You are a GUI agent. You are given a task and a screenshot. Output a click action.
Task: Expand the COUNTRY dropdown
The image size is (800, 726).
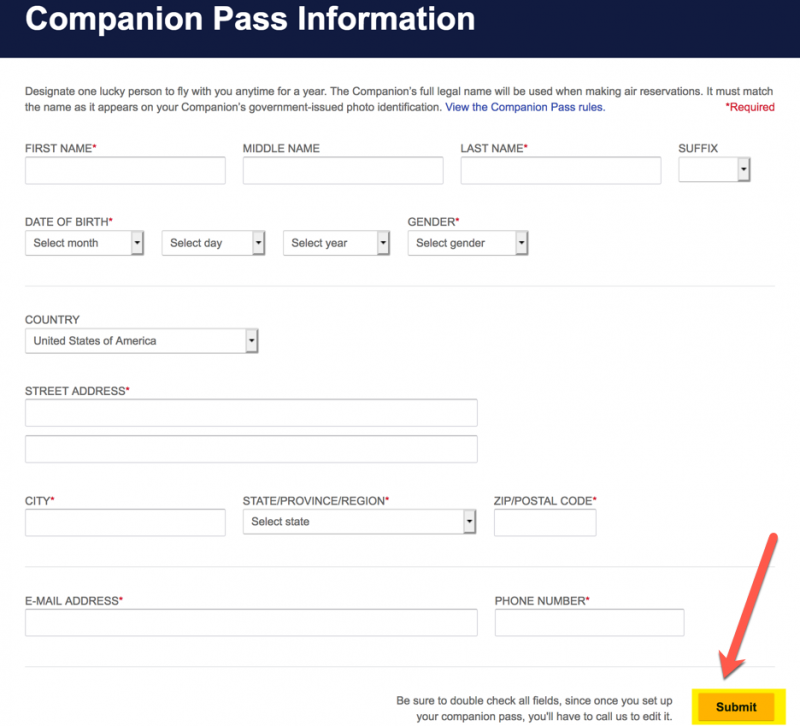pos(140,340)
